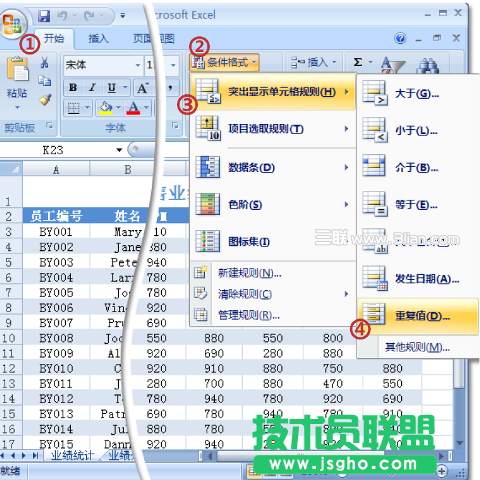
Task: Open sort and filter funnel icon
Action: (392, 65)
